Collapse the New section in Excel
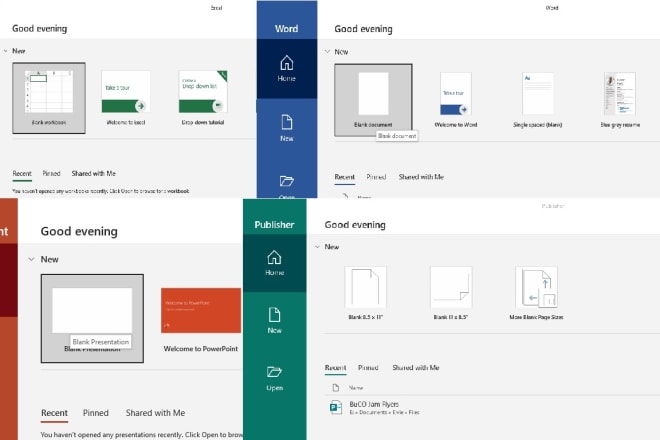This screenshot has height=440, width=660. tap(6, 51)
